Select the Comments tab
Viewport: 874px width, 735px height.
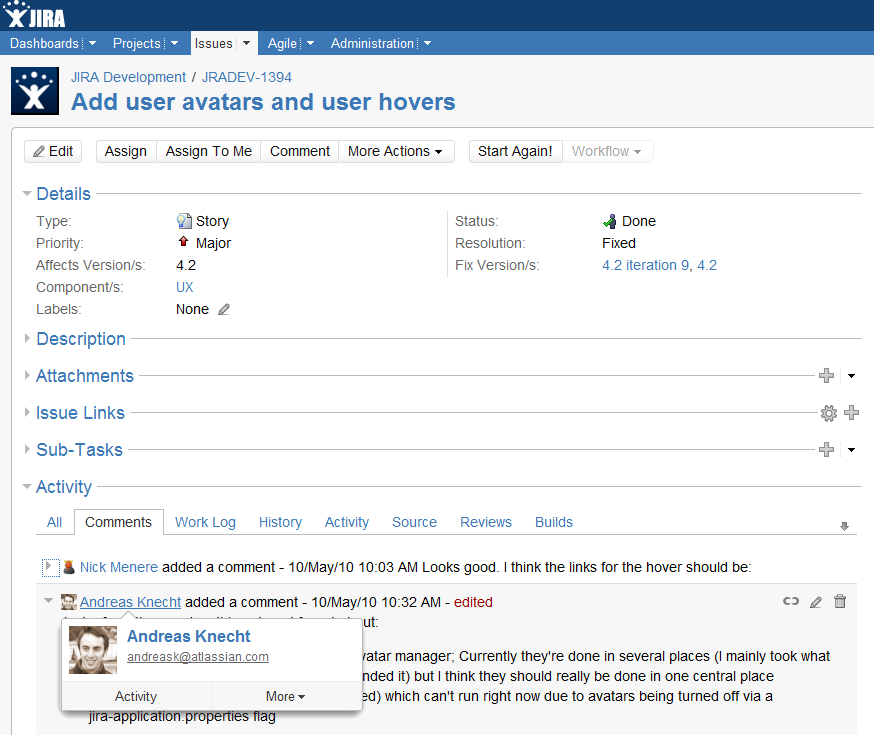(118, 522)
